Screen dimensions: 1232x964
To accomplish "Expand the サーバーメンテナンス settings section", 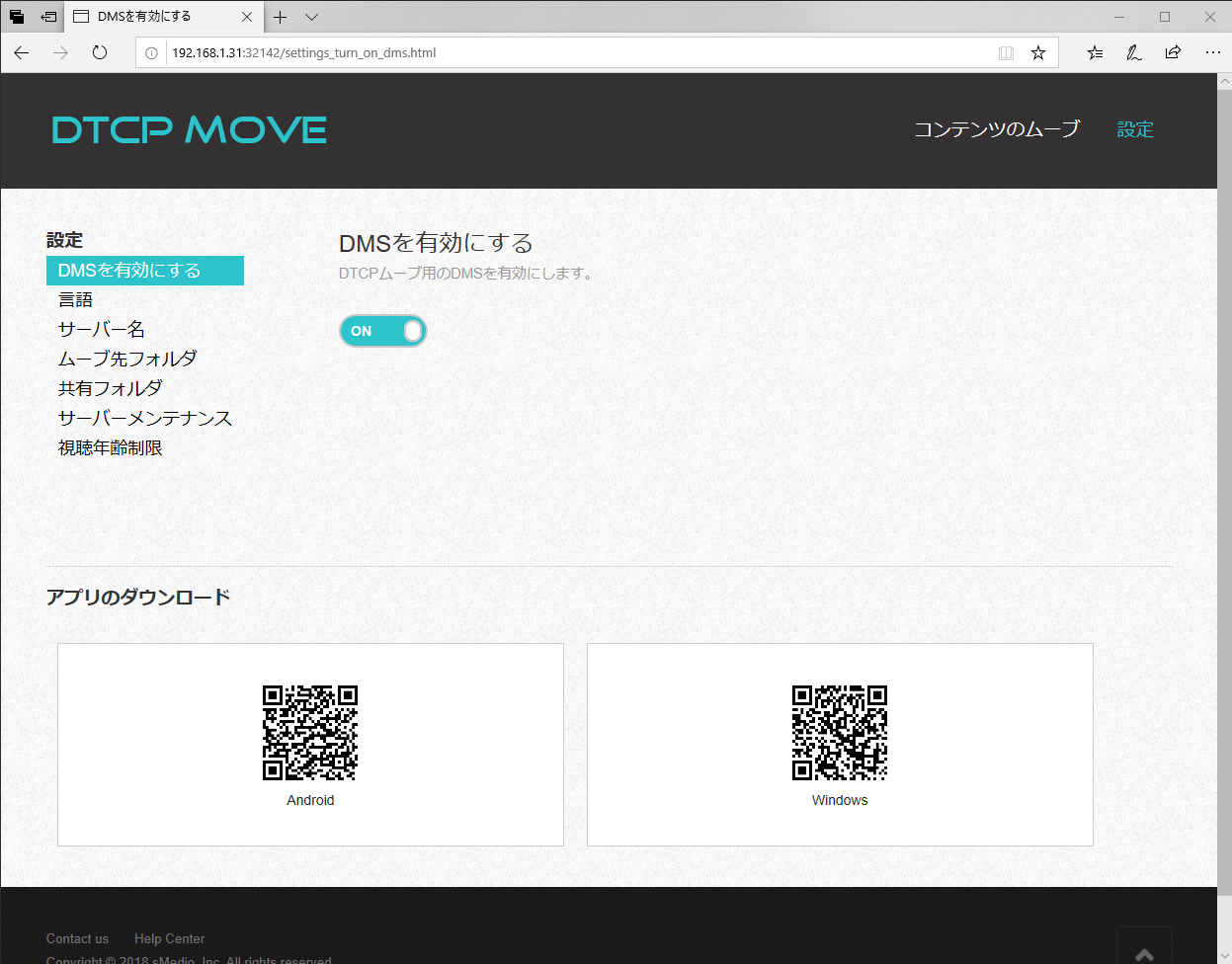I will pyautogui.click(x=145, y=418).
